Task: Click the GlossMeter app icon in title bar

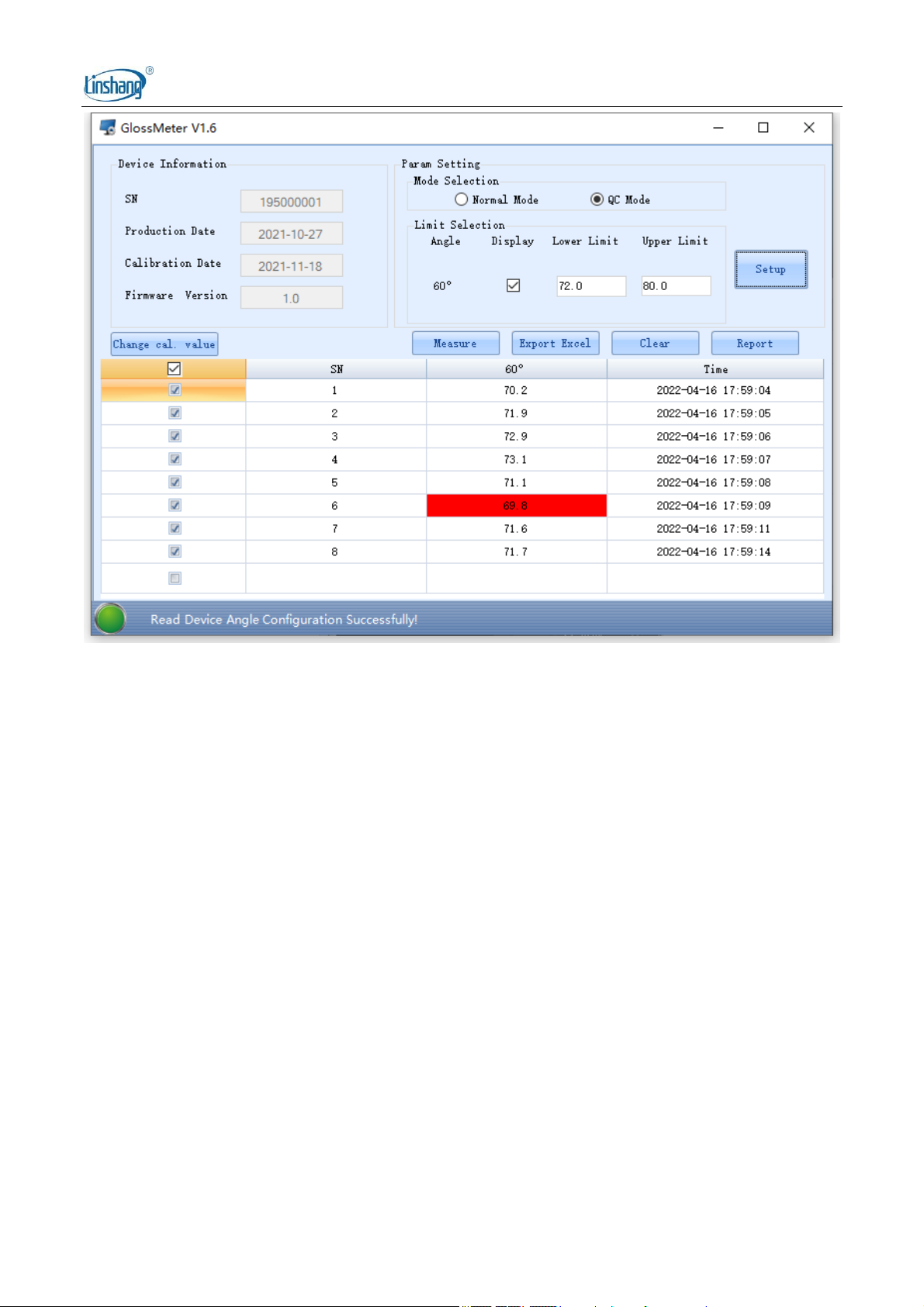Action: point(108,128)
